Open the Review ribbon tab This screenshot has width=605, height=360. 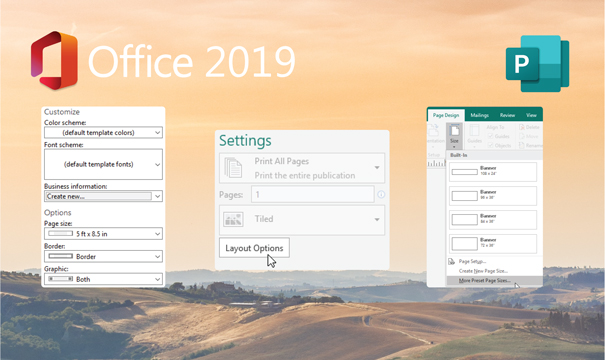(507, 115)
